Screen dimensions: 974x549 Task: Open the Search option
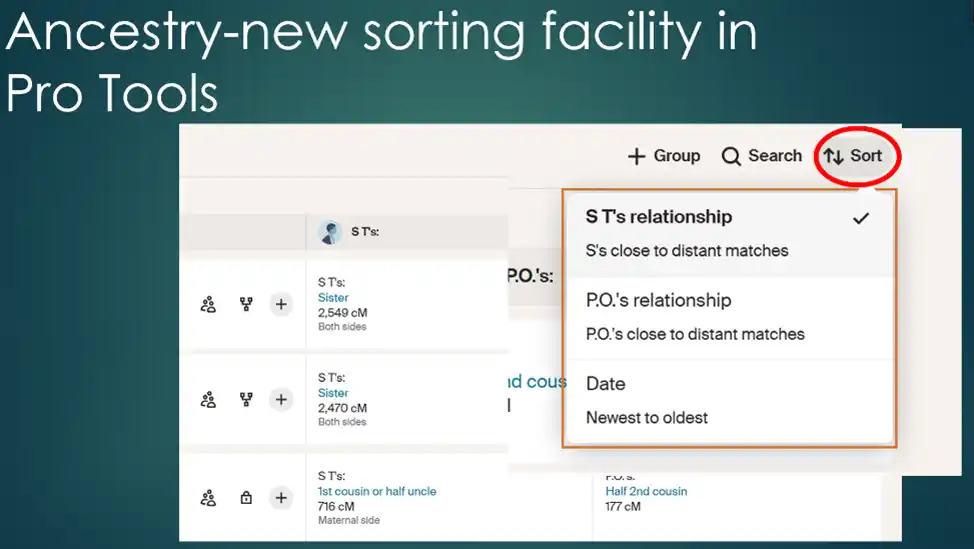[x=762, y=156]
